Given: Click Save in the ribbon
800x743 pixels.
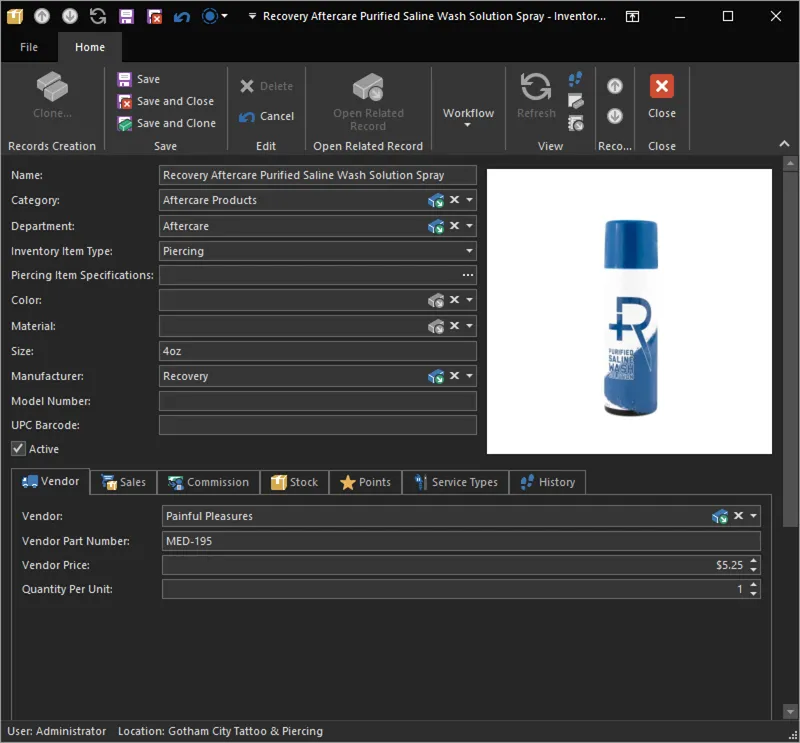Looking at the screenshot, I should (x=139, y=79).
